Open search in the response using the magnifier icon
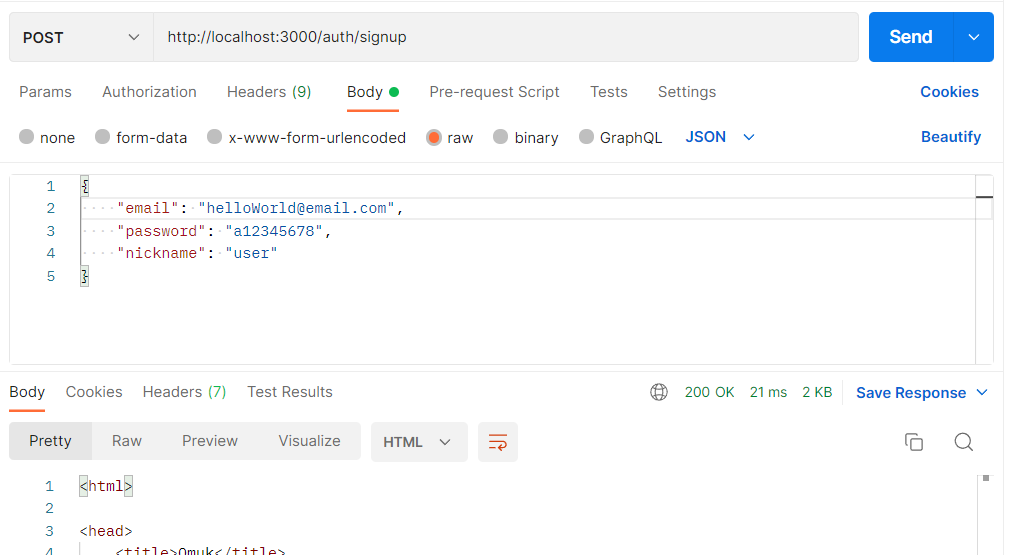The image size is (1035, 555). click(x=964, y=441)
